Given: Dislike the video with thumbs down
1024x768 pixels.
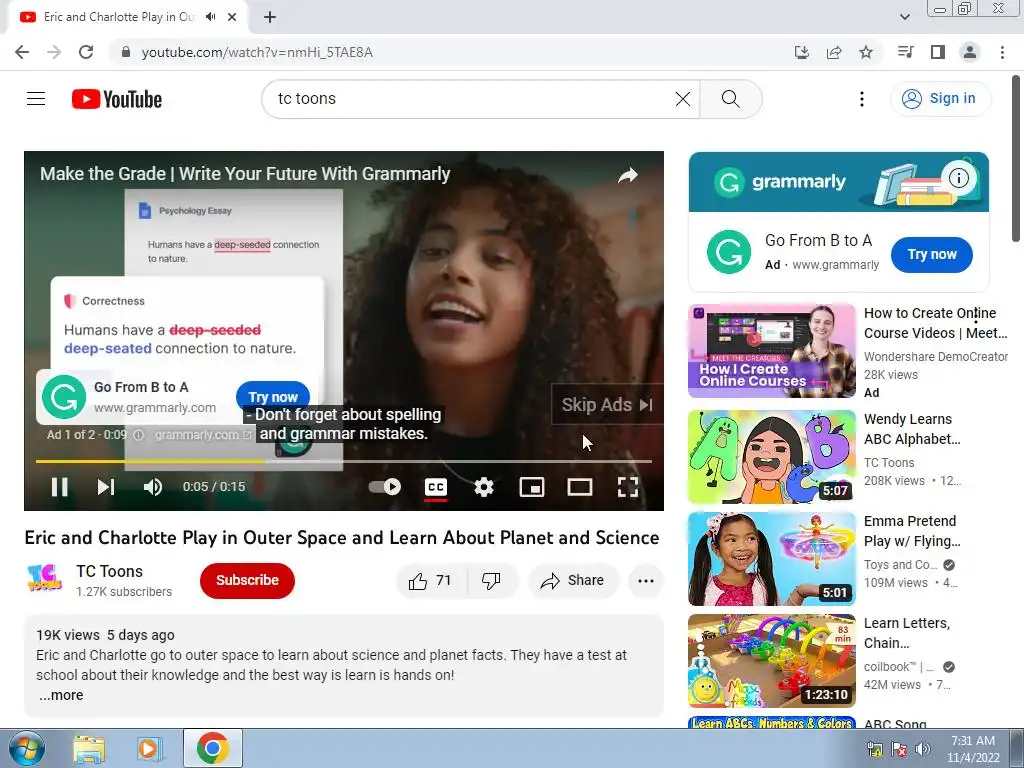Looking at the screenshot, I should [x=491, y=581].
